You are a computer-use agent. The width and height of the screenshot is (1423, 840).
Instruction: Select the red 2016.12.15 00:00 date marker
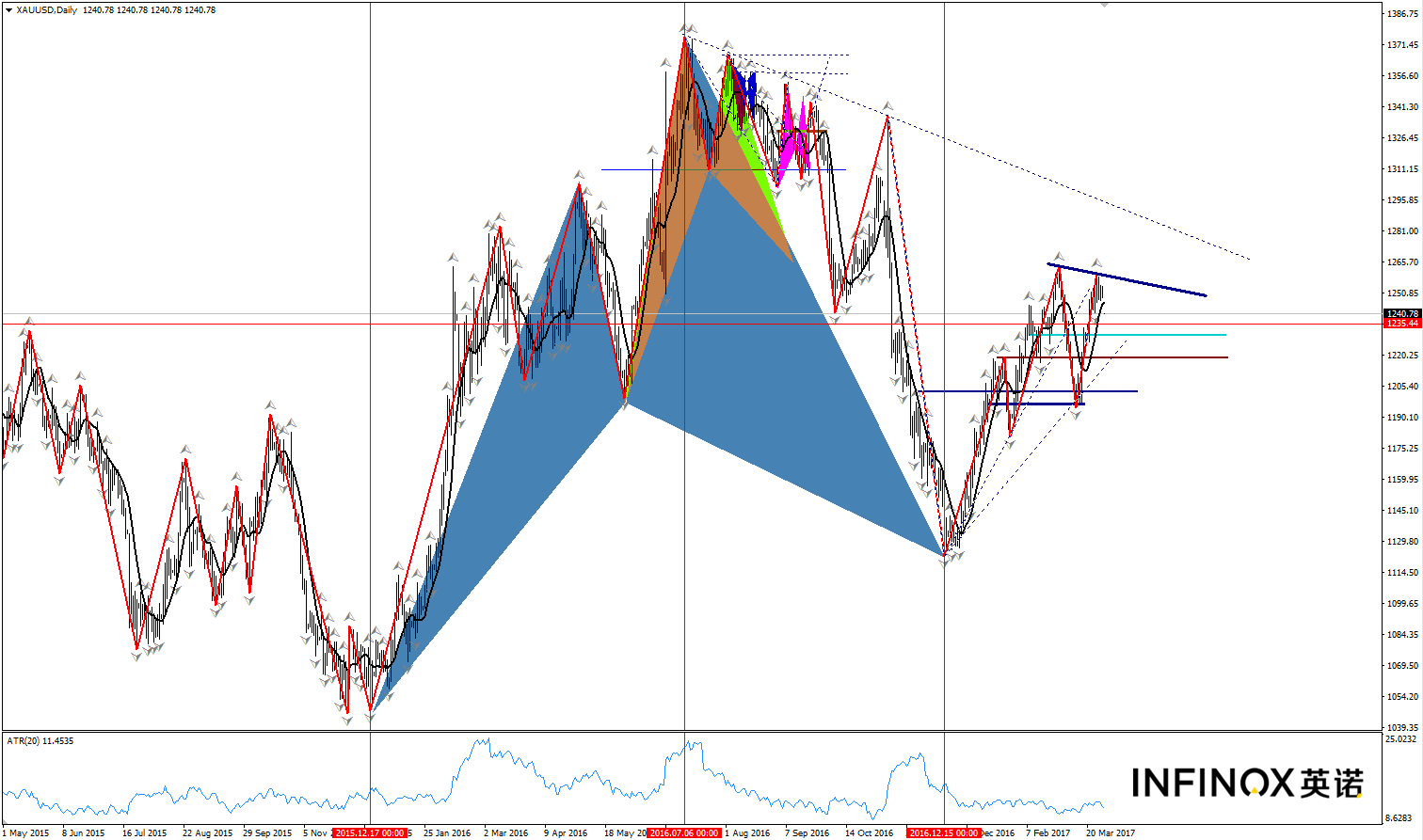coord(944,832)
